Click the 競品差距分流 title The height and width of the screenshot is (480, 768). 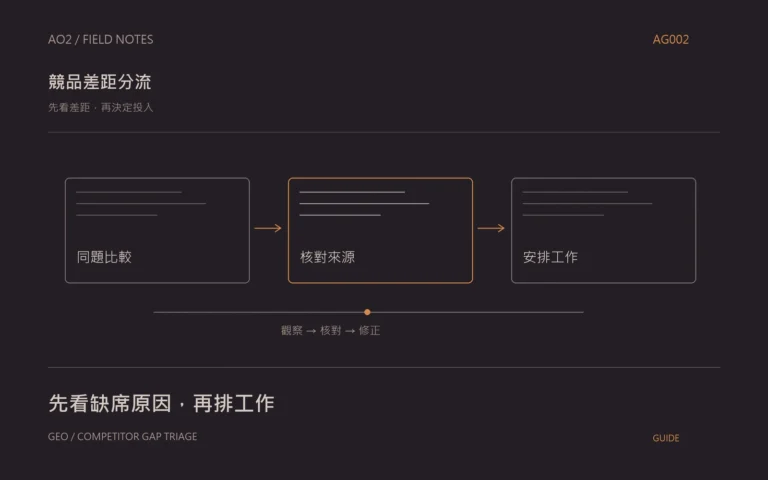click(100, 82)
